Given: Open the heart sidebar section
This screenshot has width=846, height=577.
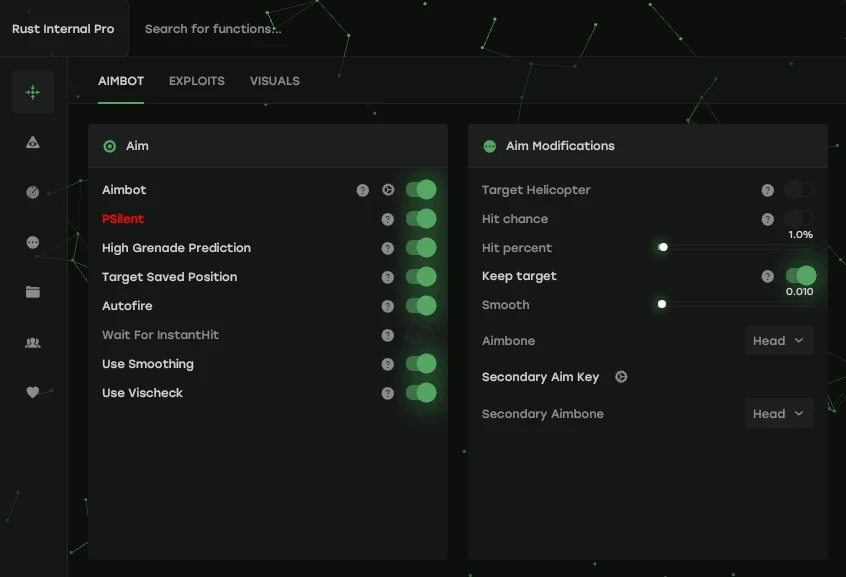Looking at the screenshot, I should pos(33,392).
